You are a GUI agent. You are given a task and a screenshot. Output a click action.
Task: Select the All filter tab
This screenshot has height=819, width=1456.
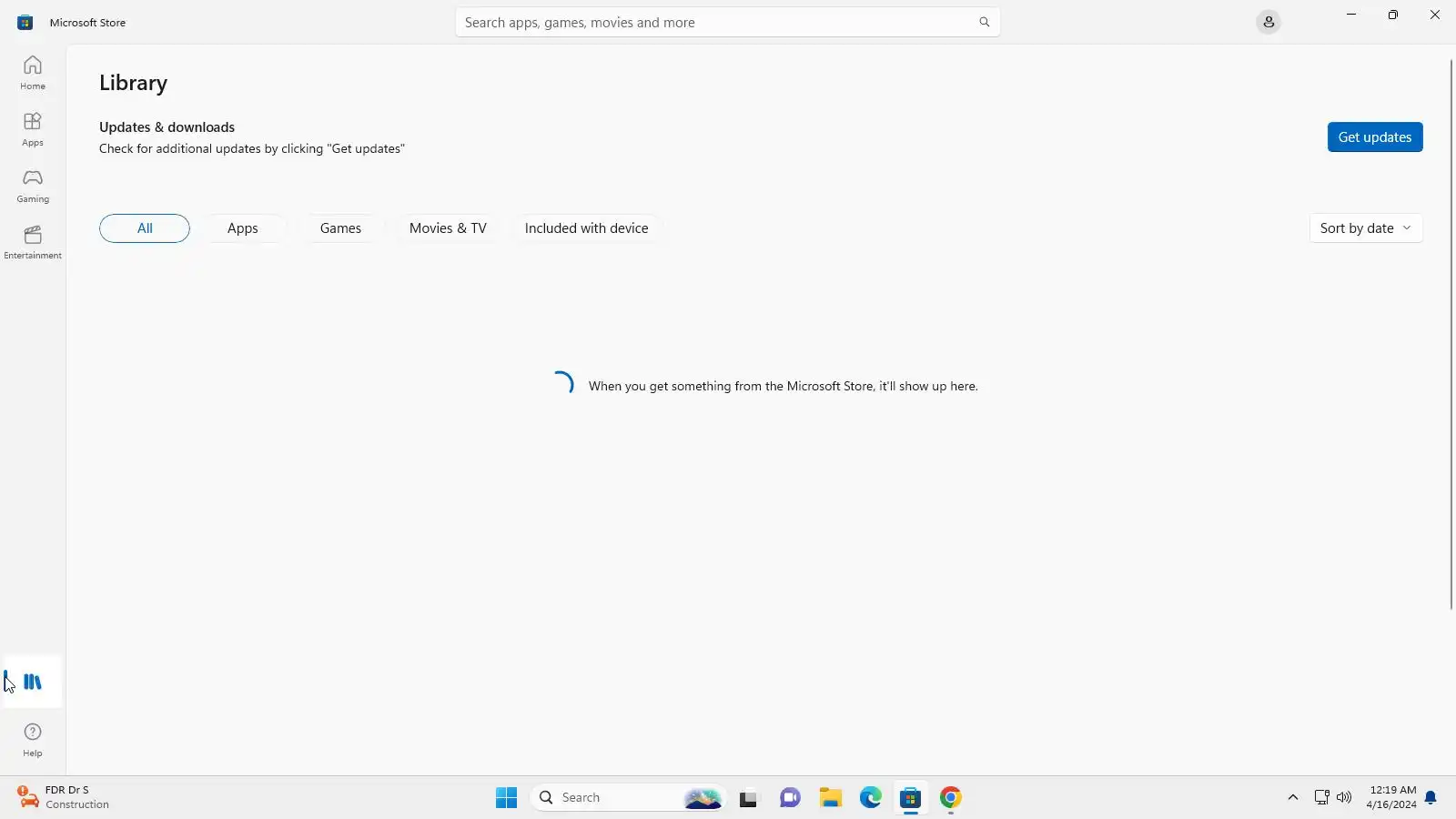coord(145,228)
